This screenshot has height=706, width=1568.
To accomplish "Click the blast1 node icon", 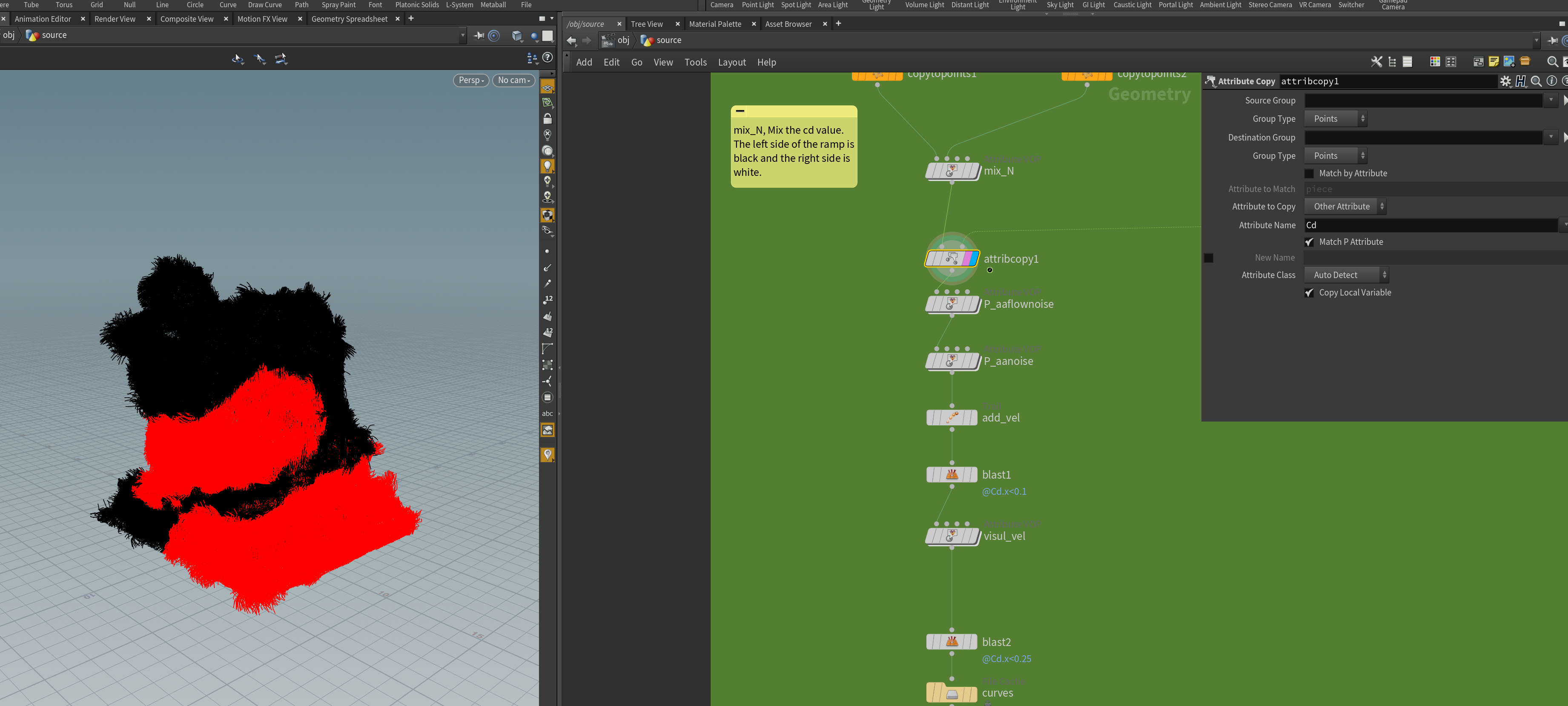I will pos(952,475).
